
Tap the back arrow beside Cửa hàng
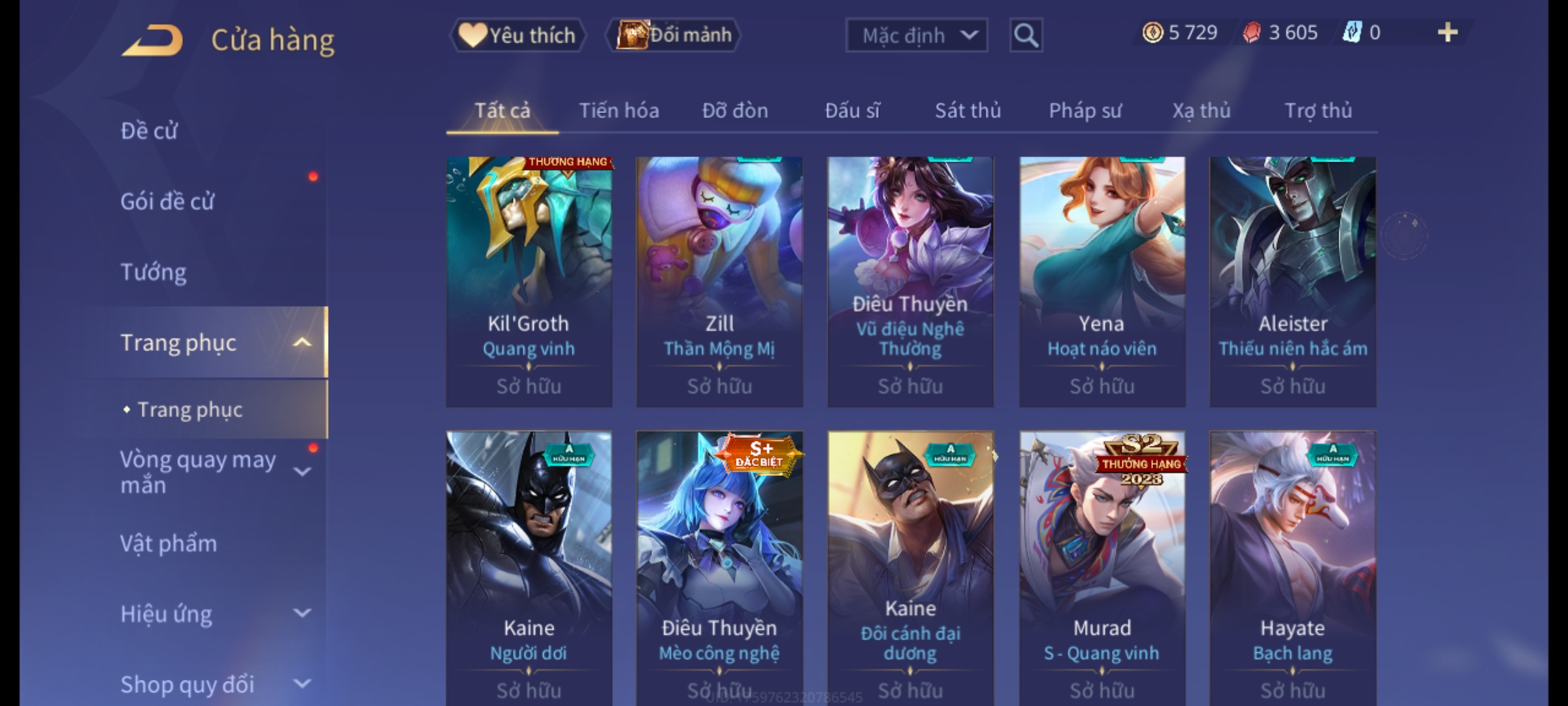click(152, 41)
